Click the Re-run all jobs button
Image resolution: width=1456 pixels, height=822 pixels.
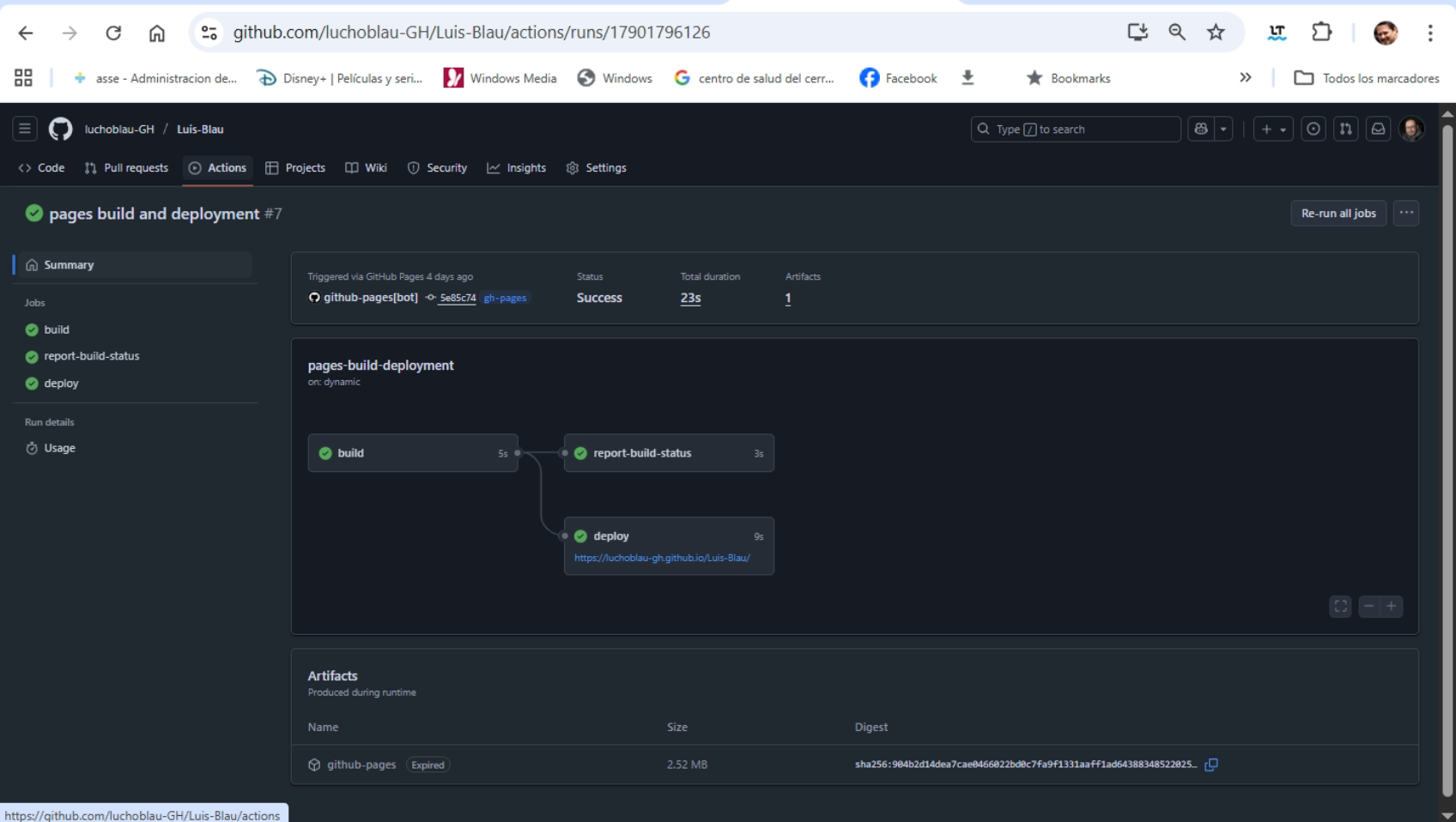[1338, 213]
